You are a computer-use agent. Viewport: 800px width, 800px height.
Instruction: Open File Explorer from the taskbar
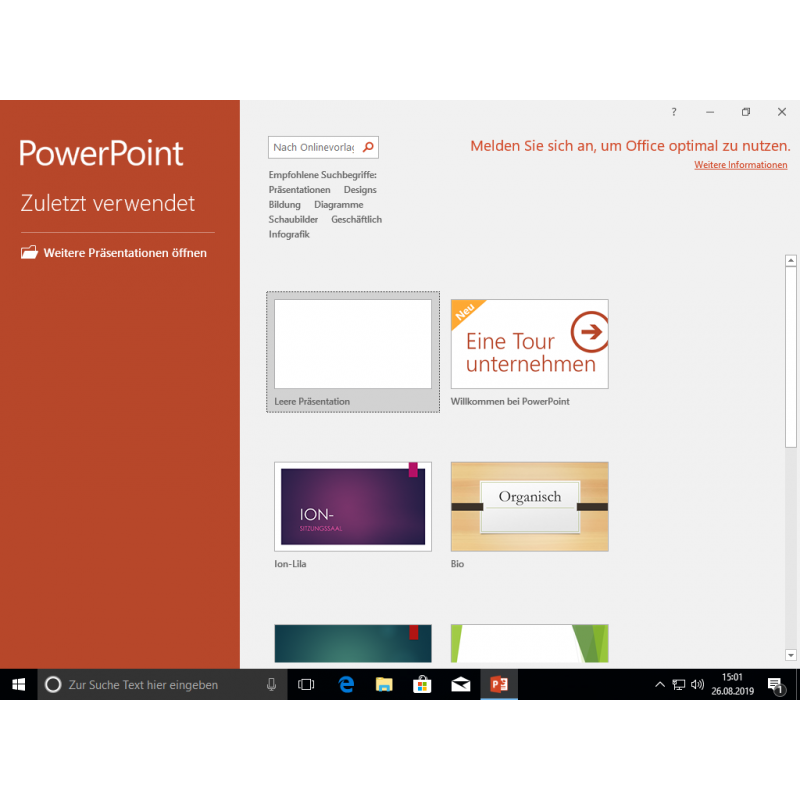point(384,684)
